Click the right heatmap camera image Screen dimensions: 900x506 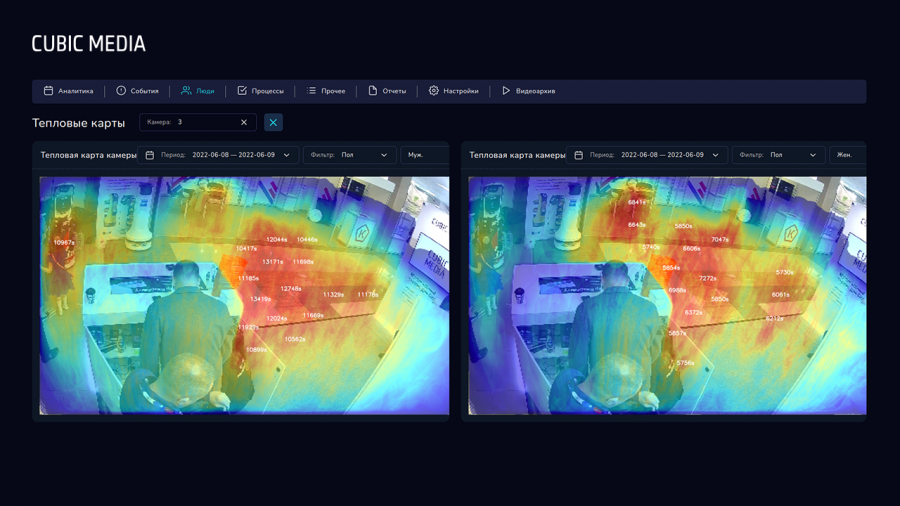tap(667, 296)
